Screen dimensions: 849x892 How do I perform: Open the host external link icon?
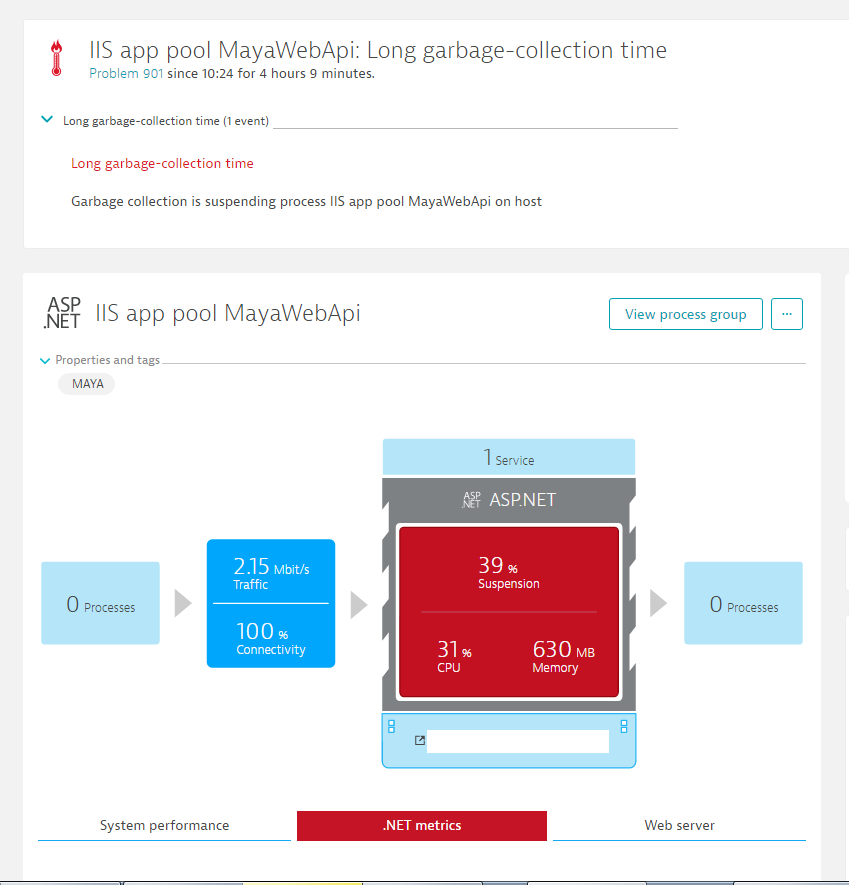(419, 741)
